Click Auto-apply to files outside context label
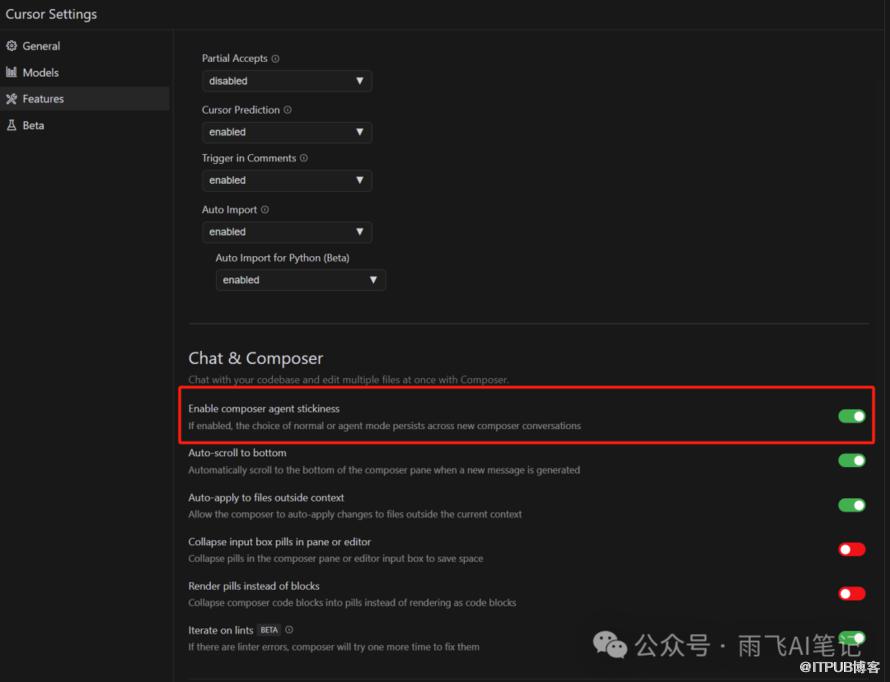The width and height of the screenshot is (890, 682). click(266, 498)
